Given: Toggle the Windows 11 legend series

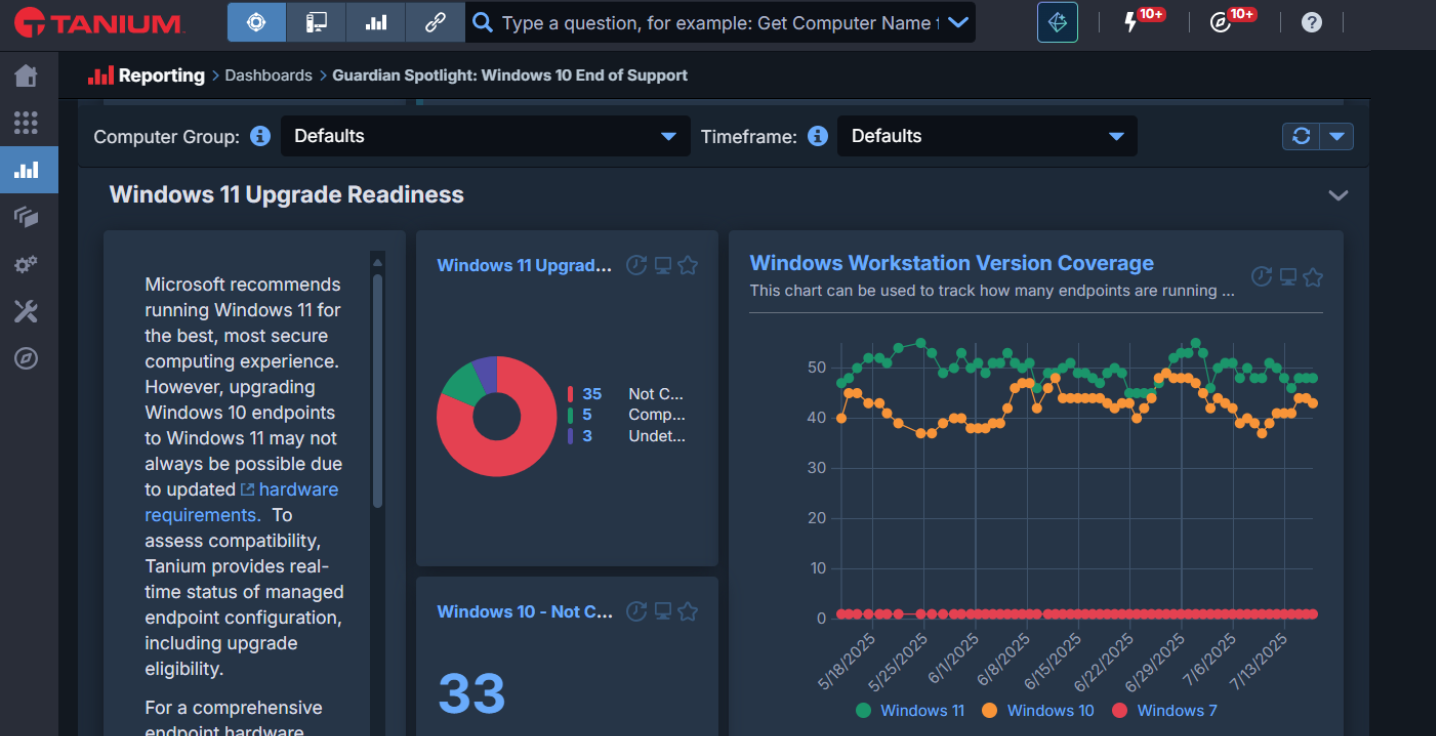Looking at the screenshot, I should pos(910,711).
